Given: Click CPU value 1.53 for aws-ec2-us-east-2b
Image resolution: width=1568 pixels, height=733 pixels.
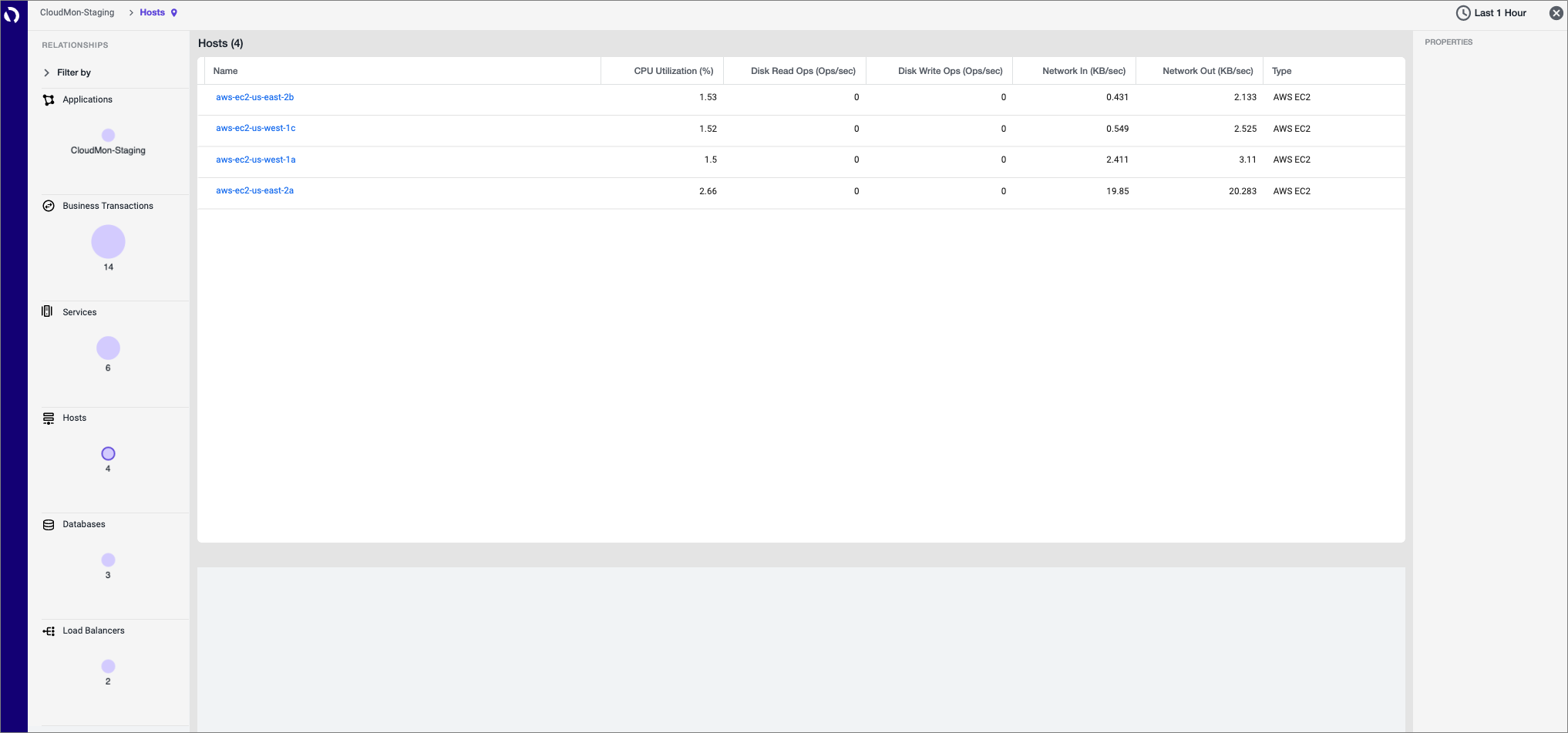Looking at the screenshot, I should [708, 97].
